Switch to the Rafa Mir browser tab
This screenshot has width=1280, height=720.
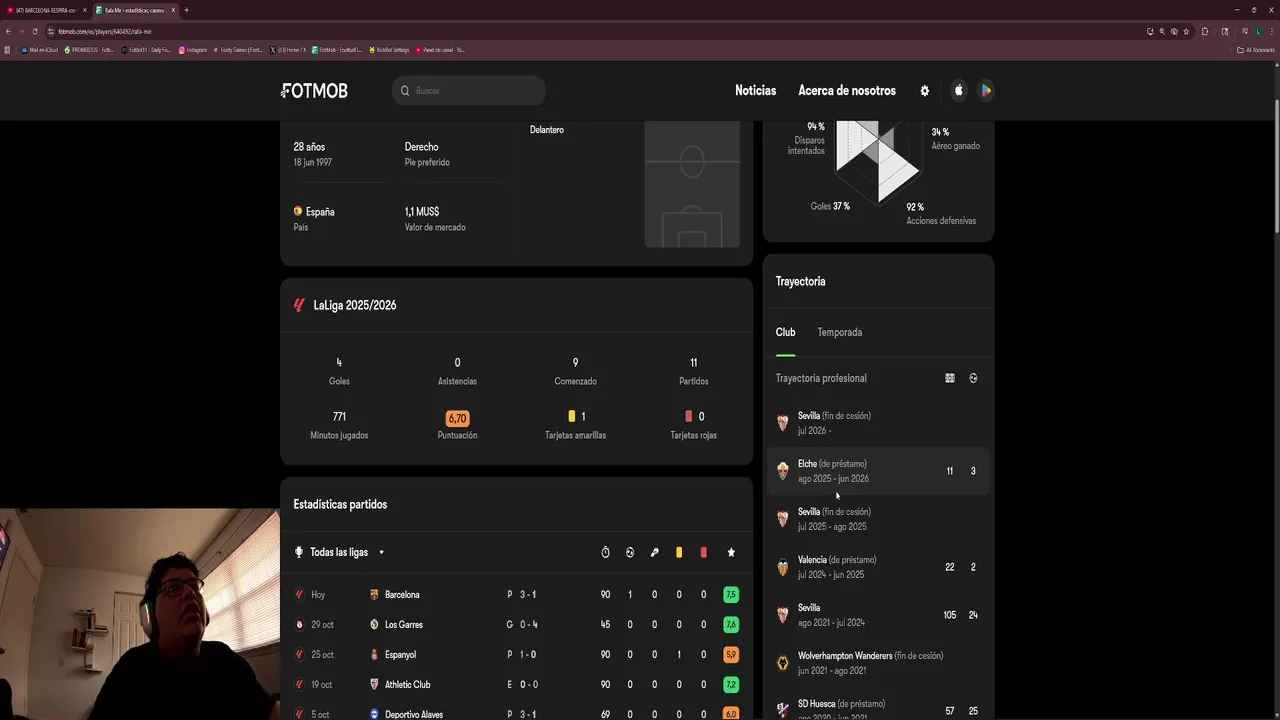[x=136, y=10]
